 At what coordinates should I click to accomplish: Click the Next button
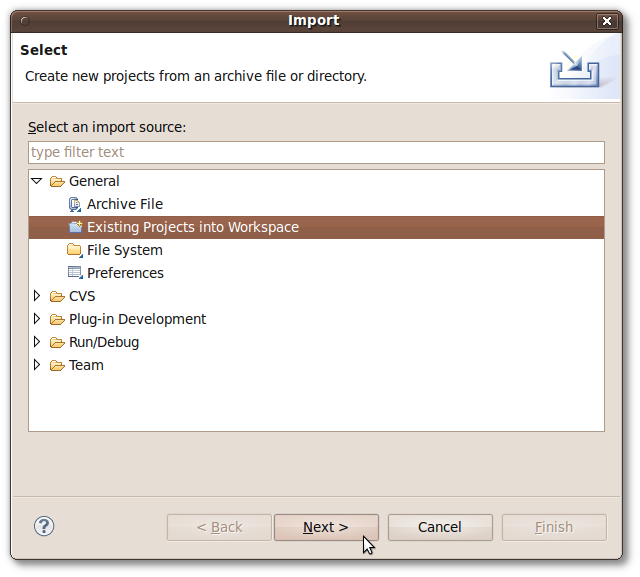[x=326, y=527]
